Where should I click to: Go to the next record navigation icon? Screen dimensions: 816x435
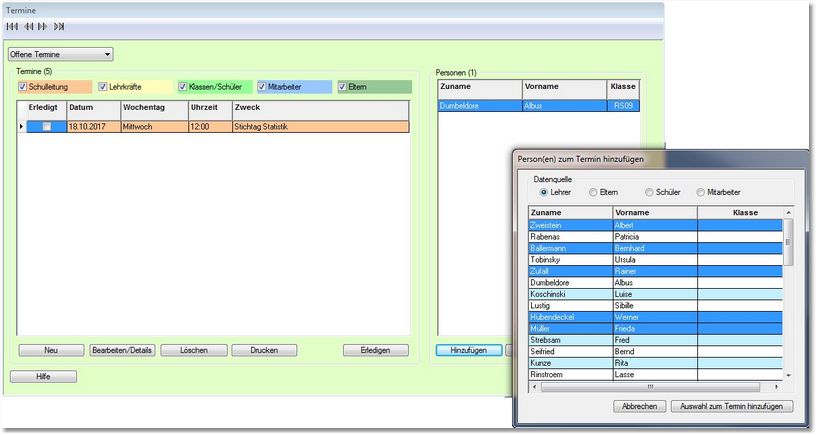pyautogui.click(x=42, y=26)
